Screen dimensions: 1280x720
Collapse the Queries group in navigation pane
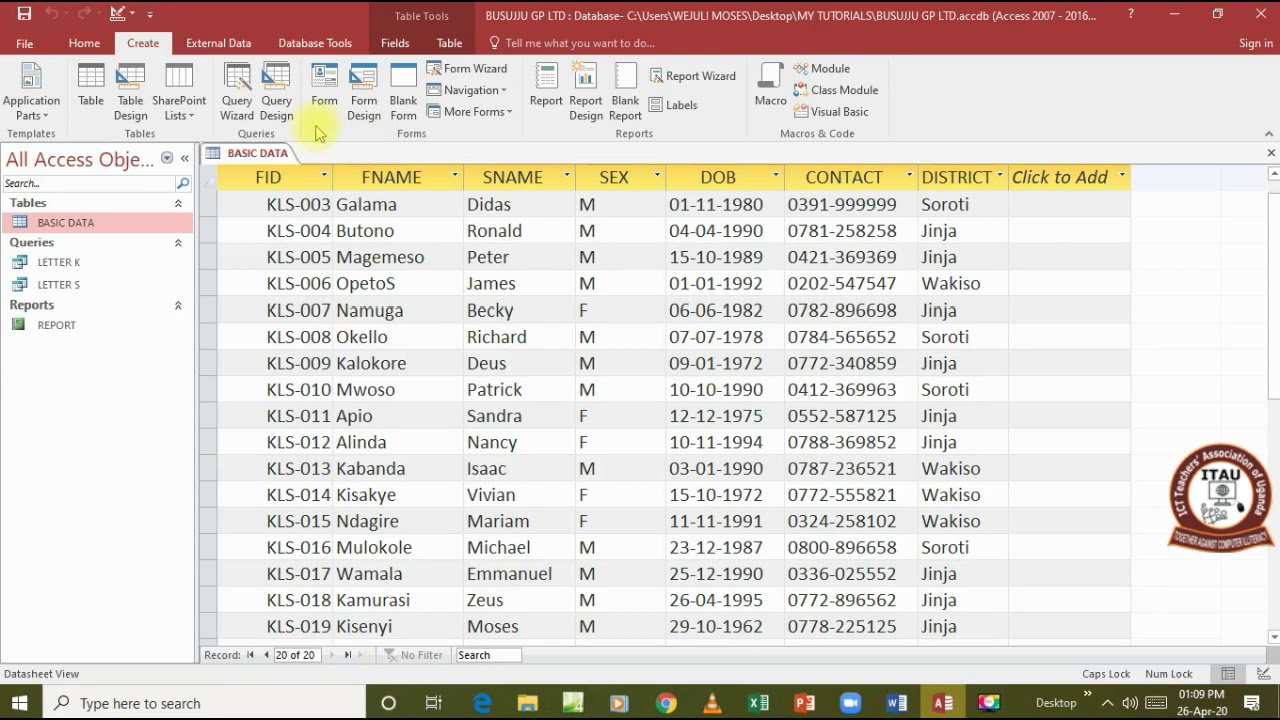point(178,243)
